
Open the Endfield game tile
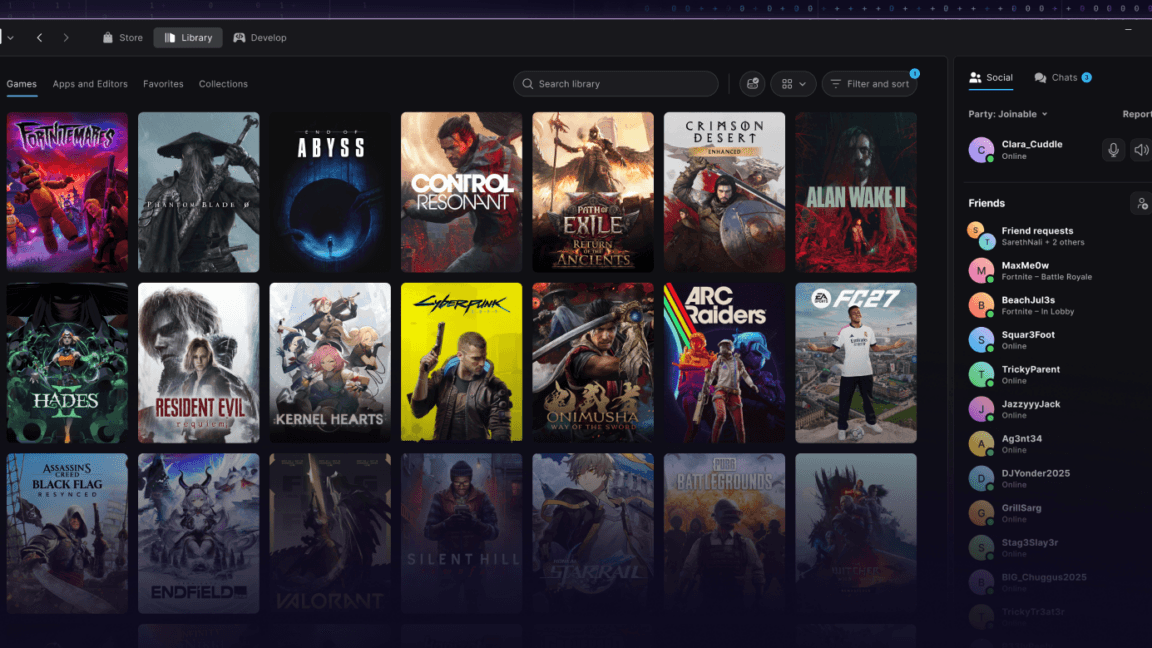(x=198, y=533)
